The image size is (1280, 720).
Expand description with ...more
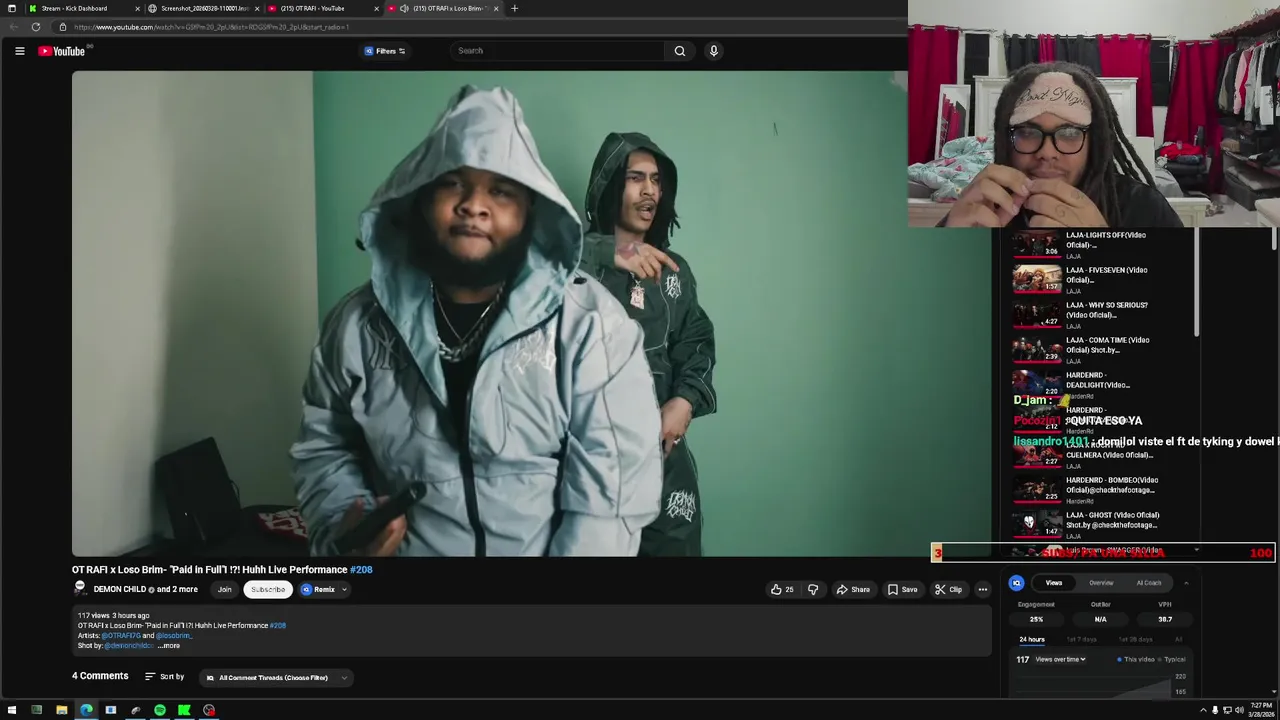pos(169,646)
